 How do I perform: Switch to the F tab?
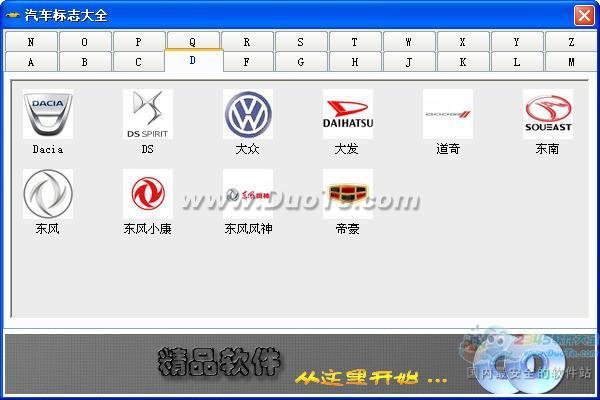(x=247, y=62)
